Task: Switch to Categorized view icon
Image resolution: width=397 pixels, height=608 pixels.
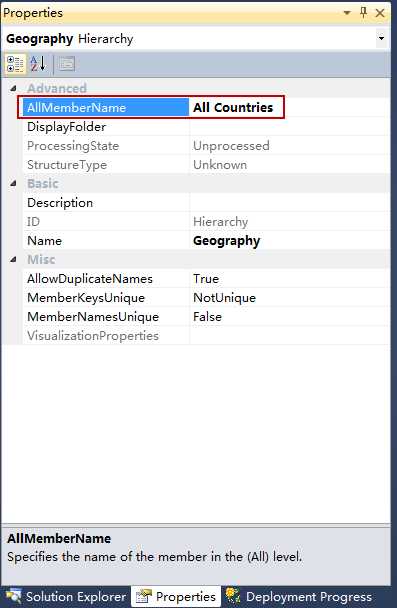Action: pos(16,64)
